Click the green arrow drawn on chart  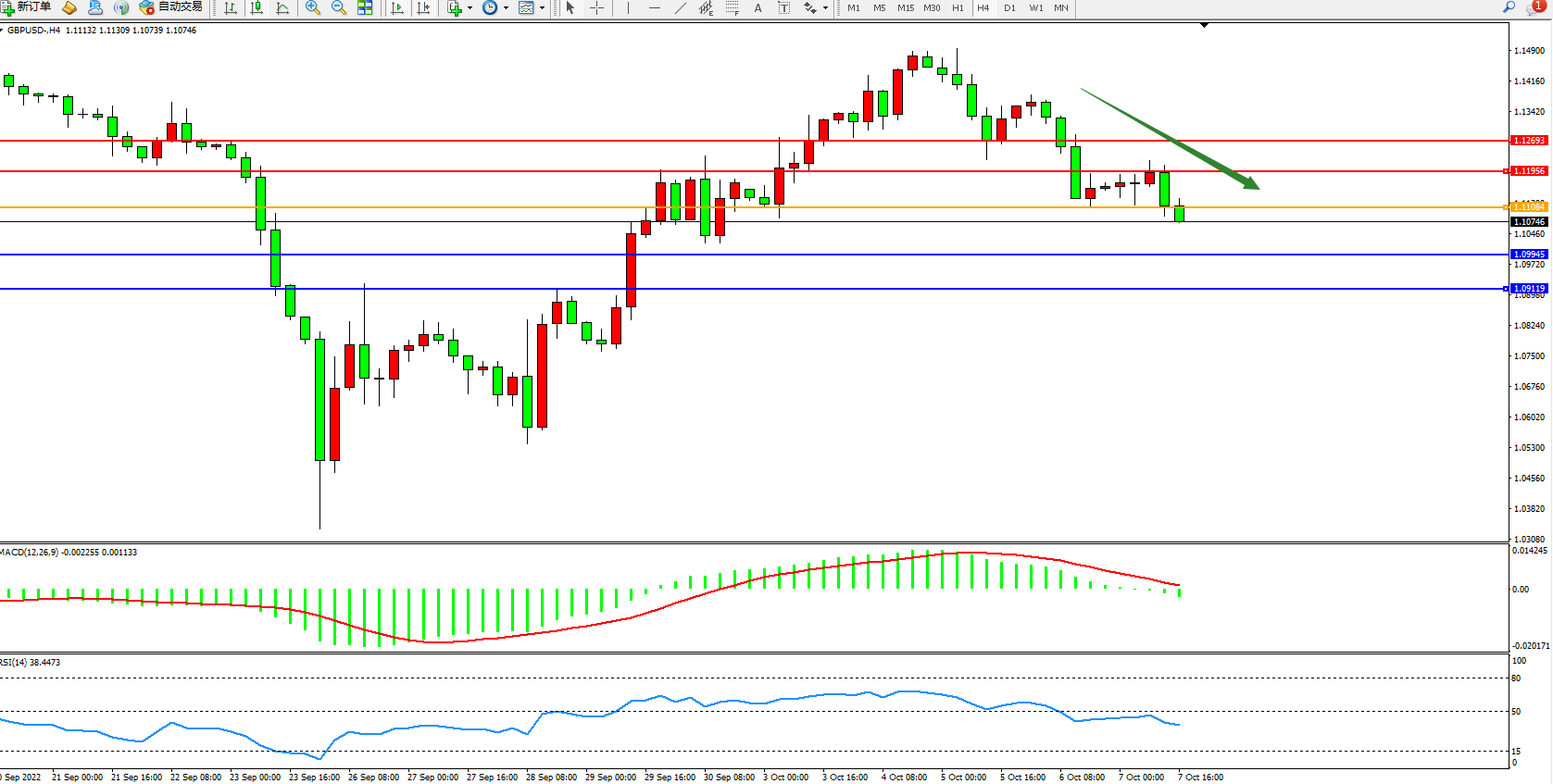tap(1169, 137)
